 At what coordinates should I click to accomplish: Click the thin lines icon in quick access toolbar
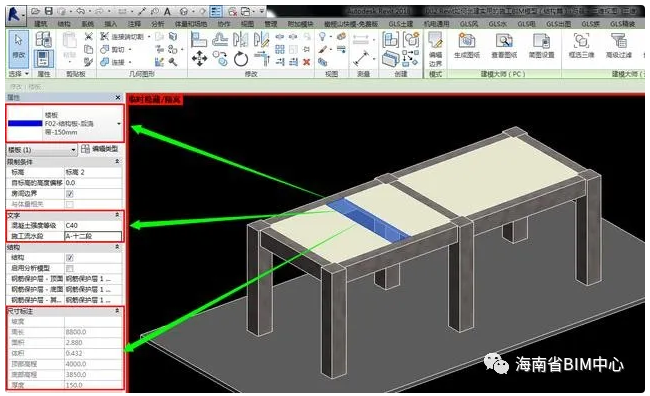pos(216,12)
